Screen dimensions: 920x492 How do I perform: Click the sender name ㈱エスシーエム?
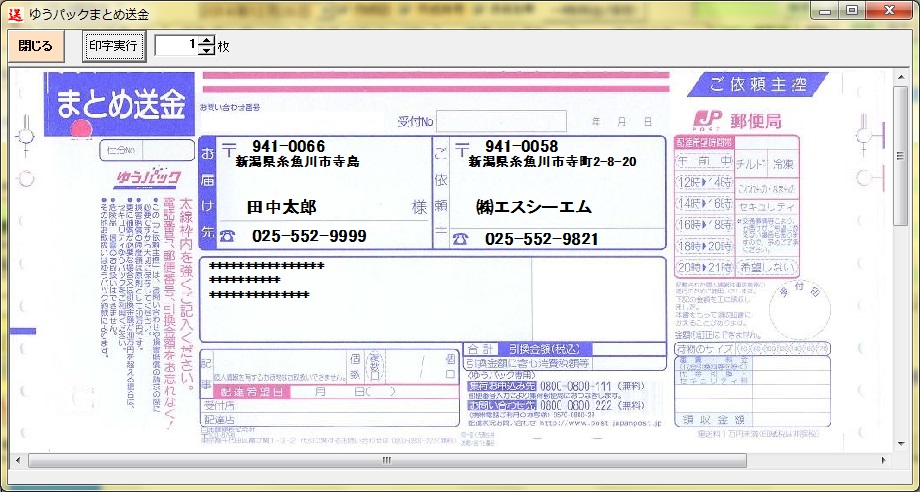[533, 207]
